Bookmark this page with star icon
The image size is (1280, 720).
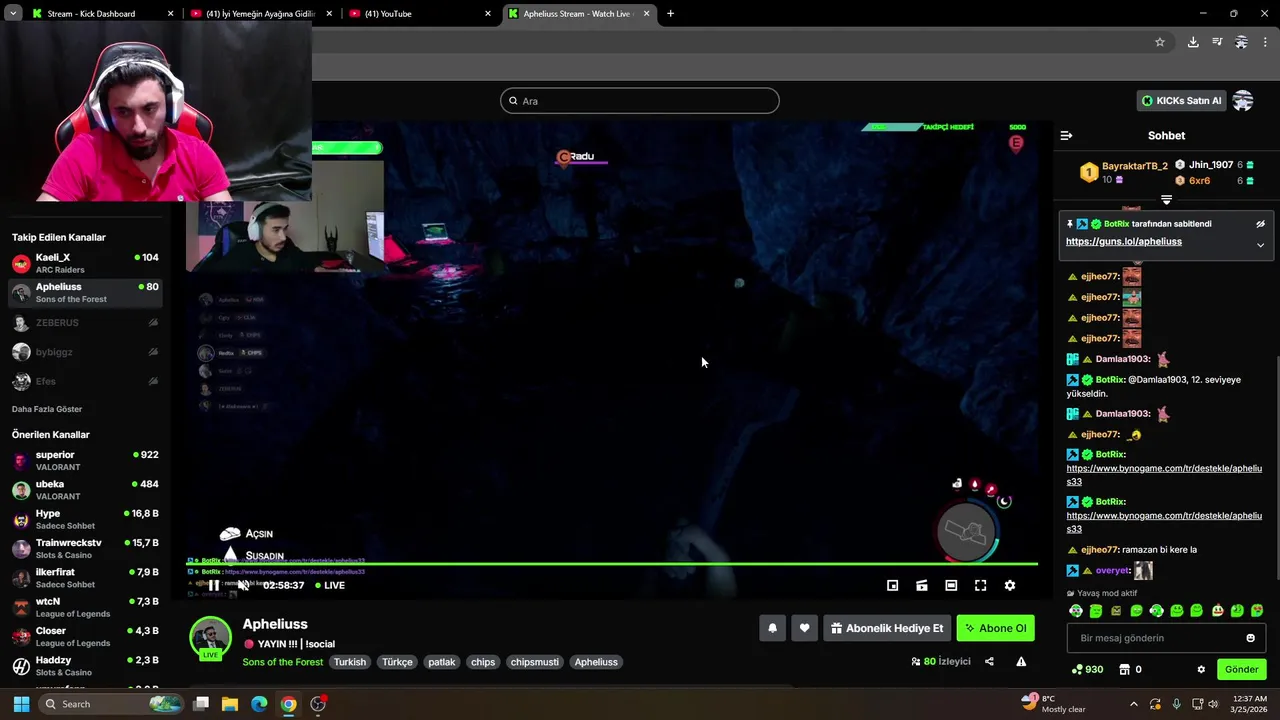click(x=1160, y=42)
